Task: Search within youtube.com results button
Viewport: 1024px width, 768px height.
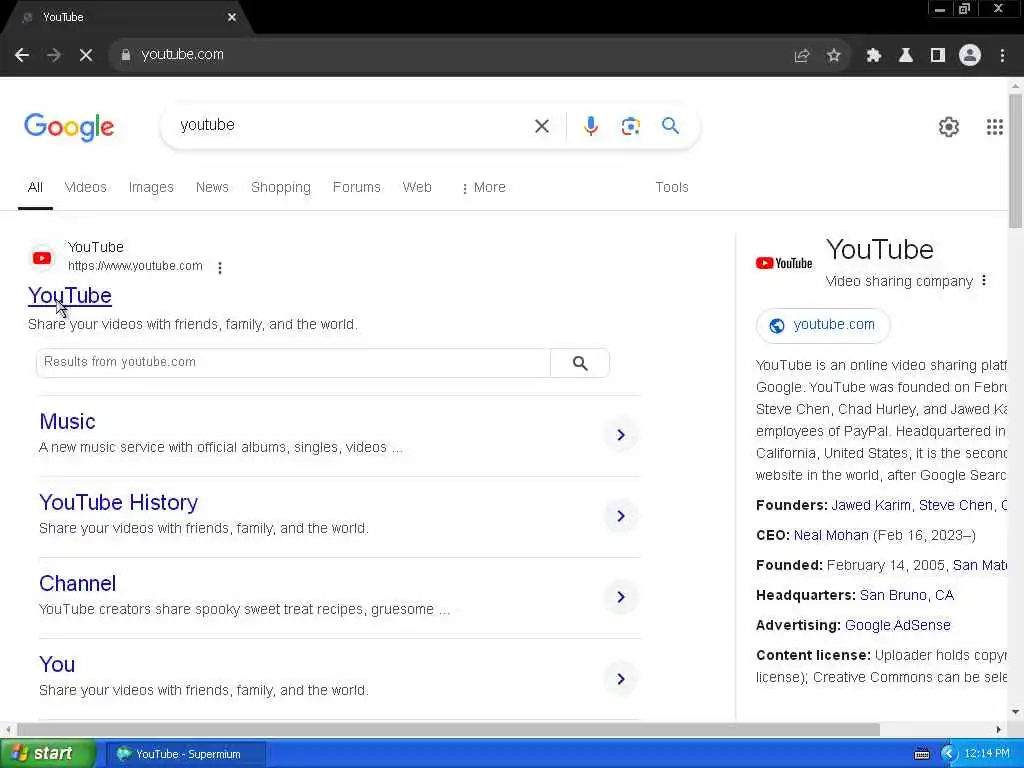Action: (x=580, y=363)
